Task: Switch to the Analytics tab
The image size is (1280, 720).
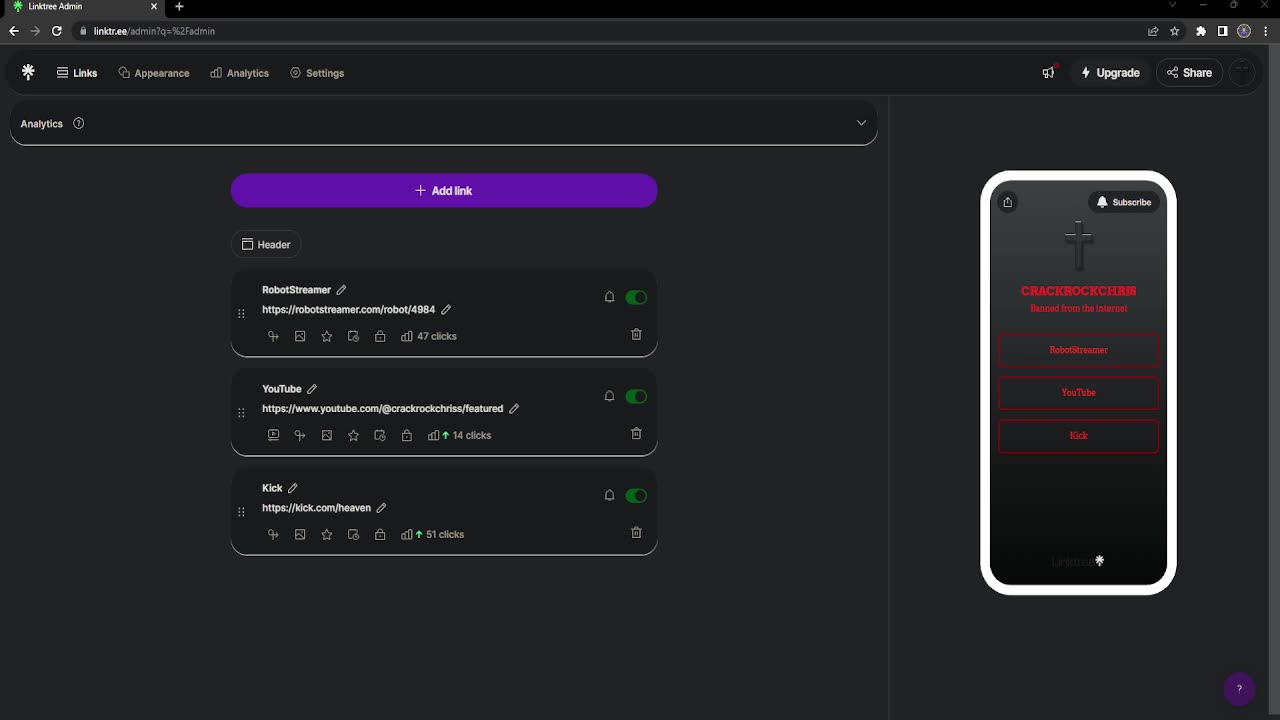Action: pyautogui.click(x=240, y=73)
